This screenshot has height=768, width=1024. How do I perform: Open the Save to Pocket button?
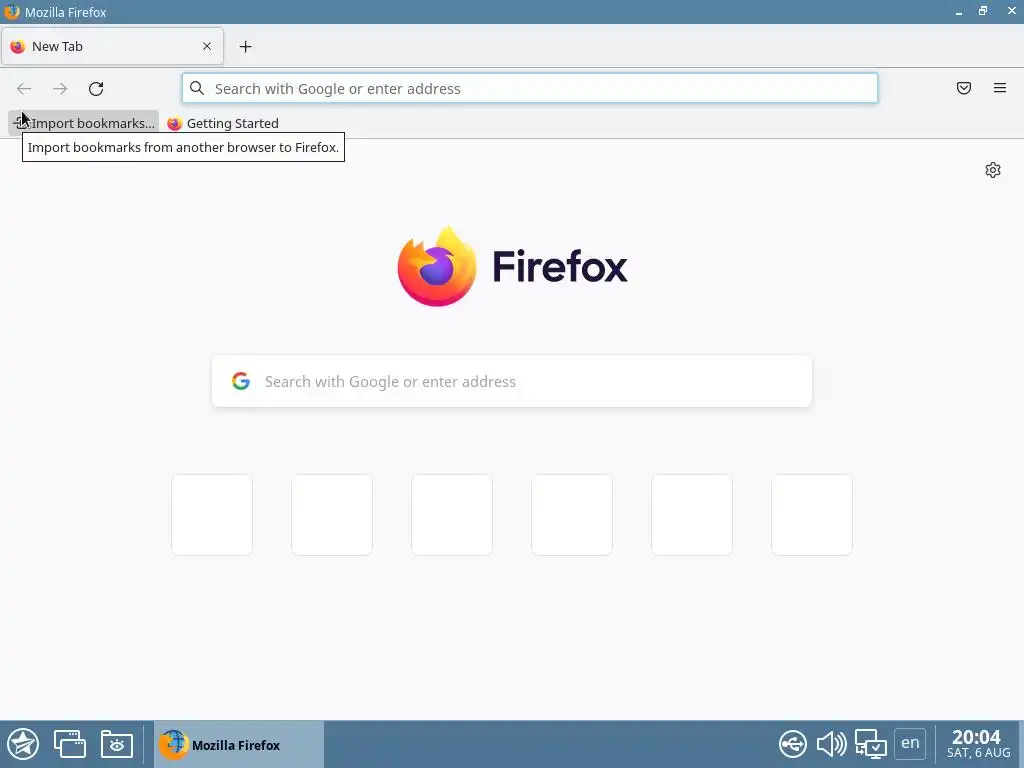[x=964, y=88]
